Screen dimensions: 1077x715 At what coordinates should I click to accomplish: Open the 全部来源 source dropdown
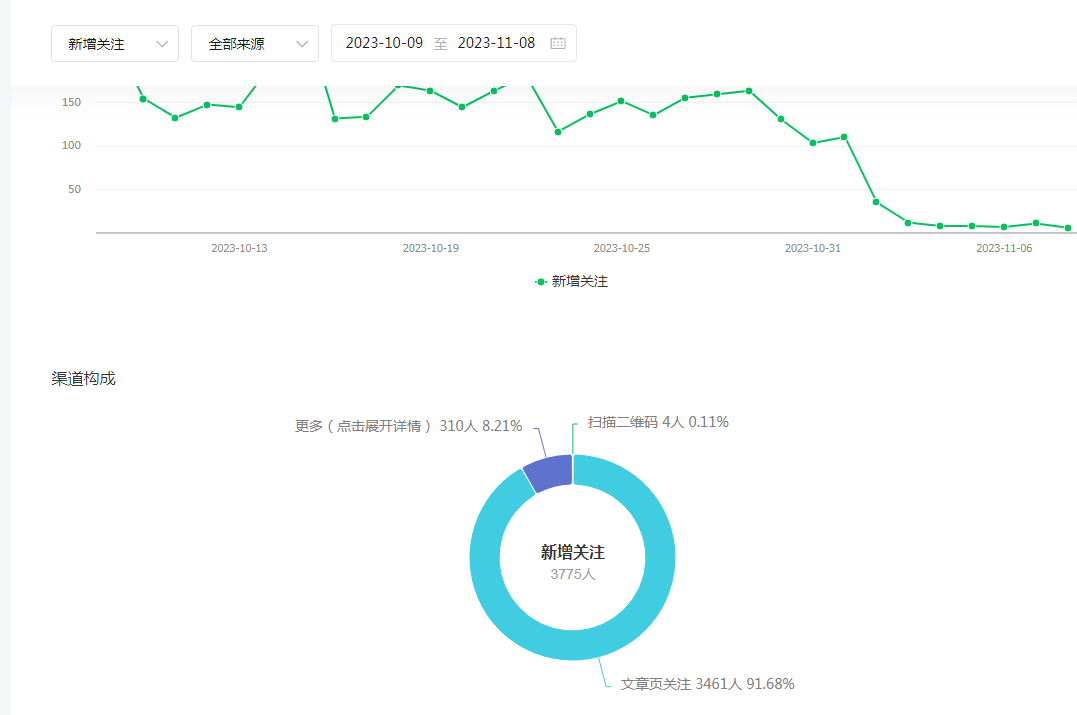coord(255,44)
